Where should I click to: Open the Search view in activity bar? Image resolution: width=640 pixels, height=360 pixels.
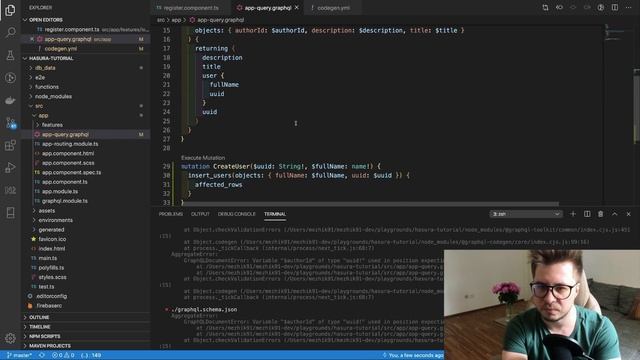click(10, 32)
